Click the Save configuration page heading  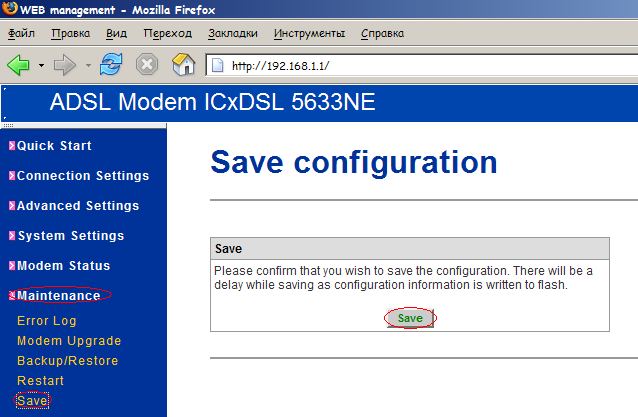coord(354,162)
